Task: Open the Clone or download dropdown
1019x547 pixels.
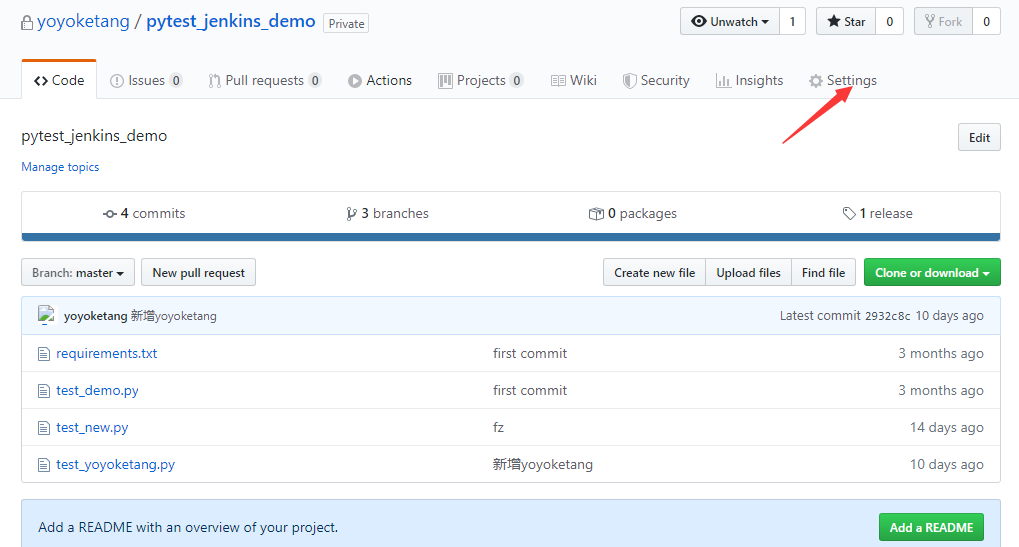Action: pos(931,273)
